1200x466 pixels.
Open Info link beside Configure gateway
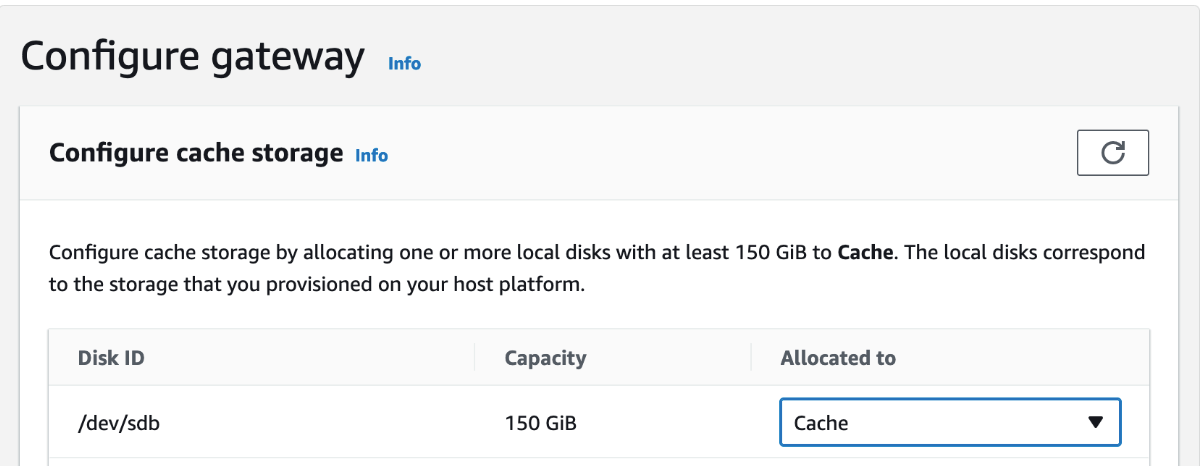tap(404, 63)
